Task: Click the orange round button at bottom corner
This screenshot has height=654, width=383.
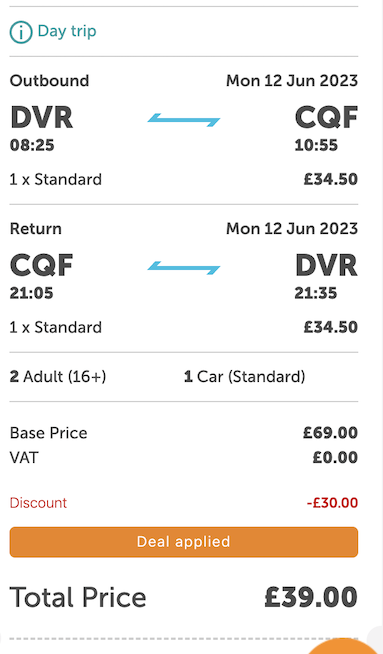Action: [343, 646]
